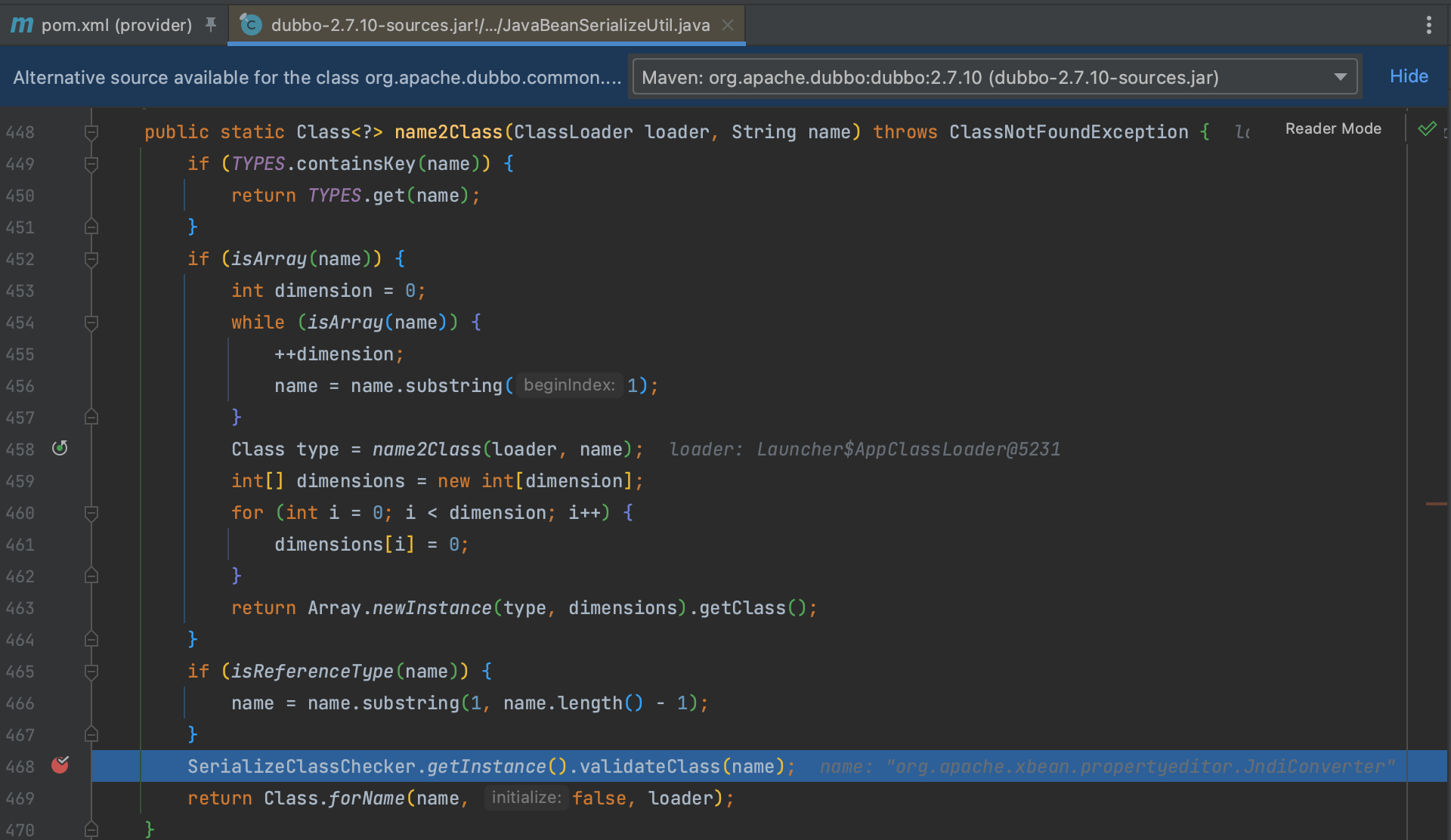This screenshot has width=1451, height=840.
Task: Collapse the name2Class method at line 448
Action: [91, 132]
